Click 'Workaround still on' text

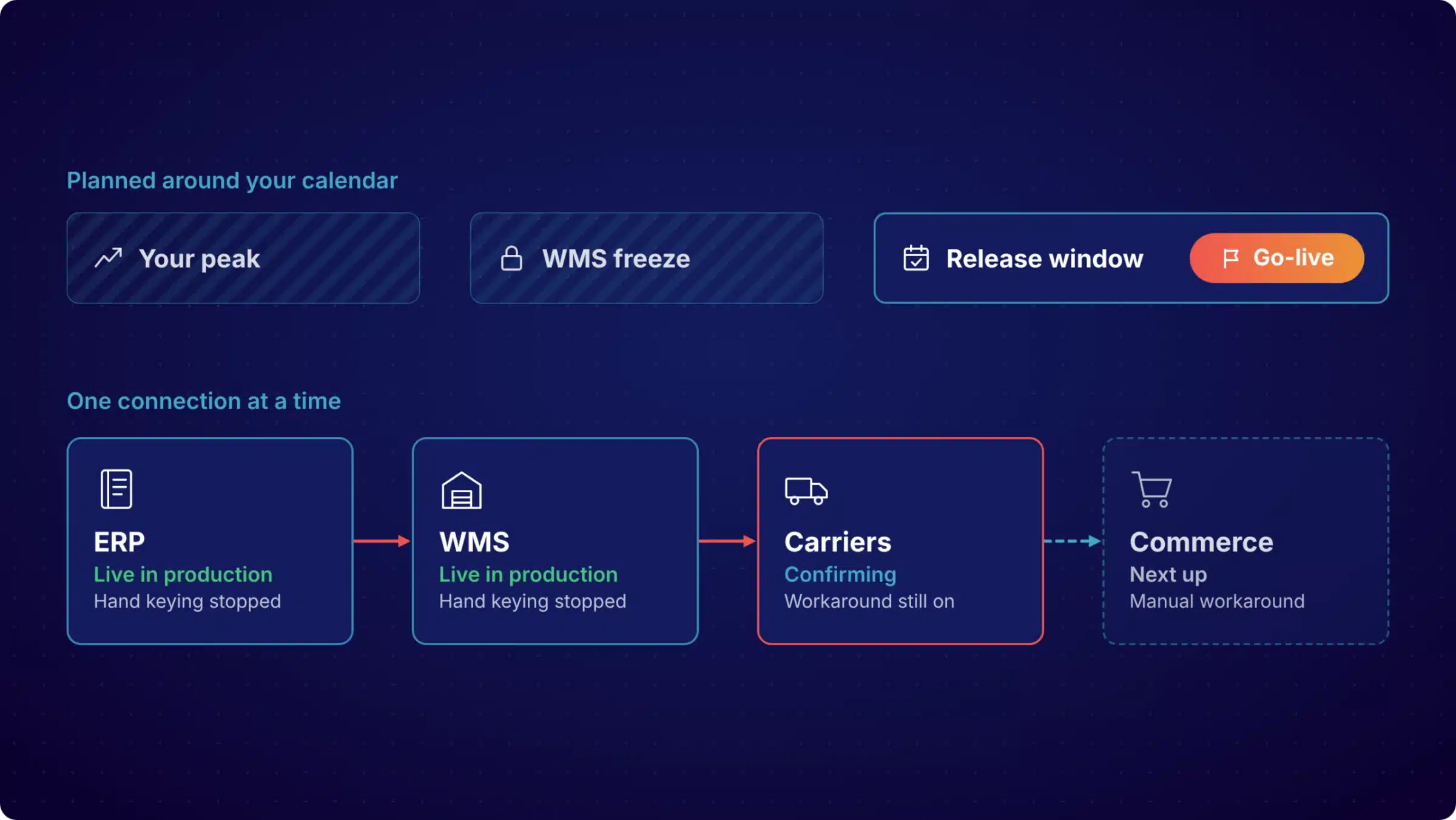[x=869, y=601]
